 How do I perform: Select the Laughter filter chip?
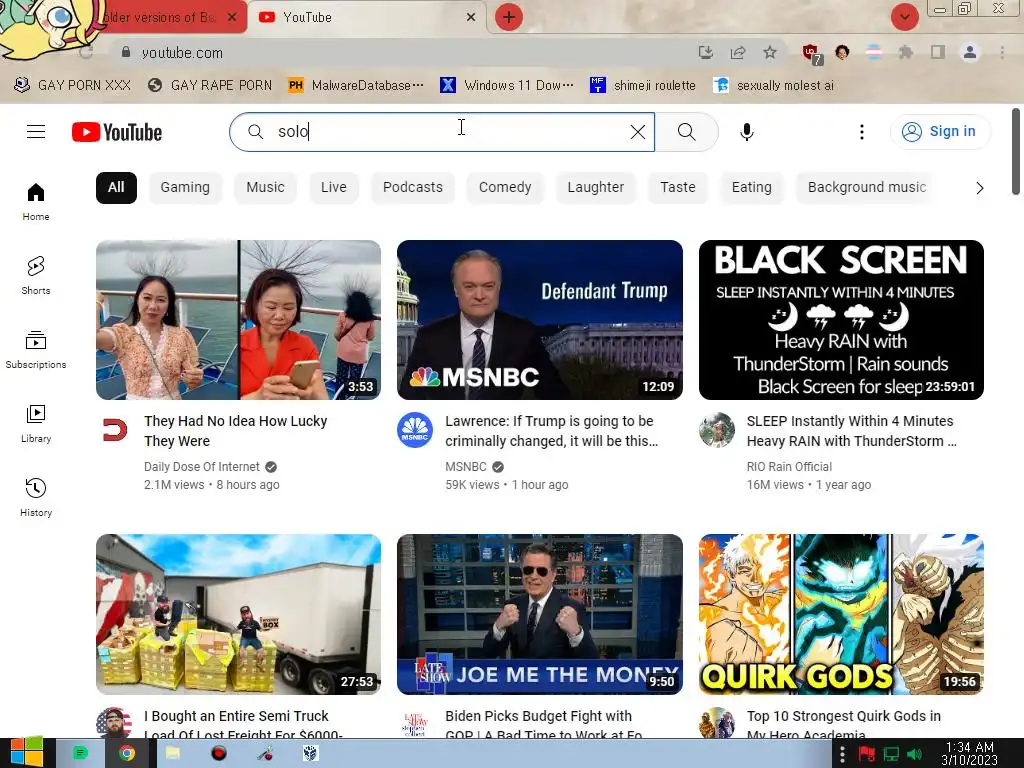point(596,187)
